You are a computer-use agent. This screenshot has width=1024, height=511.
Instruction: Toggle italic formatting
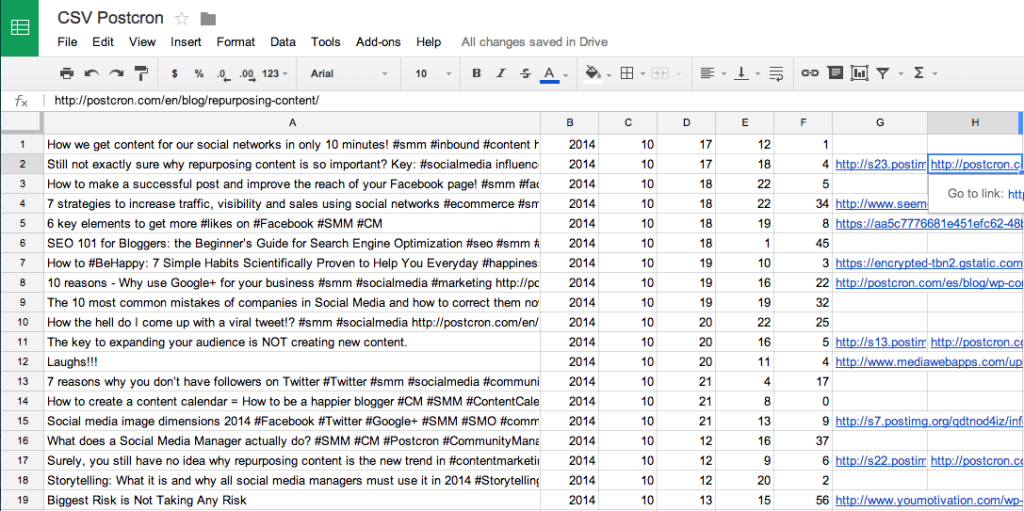[x=501, y=73]
